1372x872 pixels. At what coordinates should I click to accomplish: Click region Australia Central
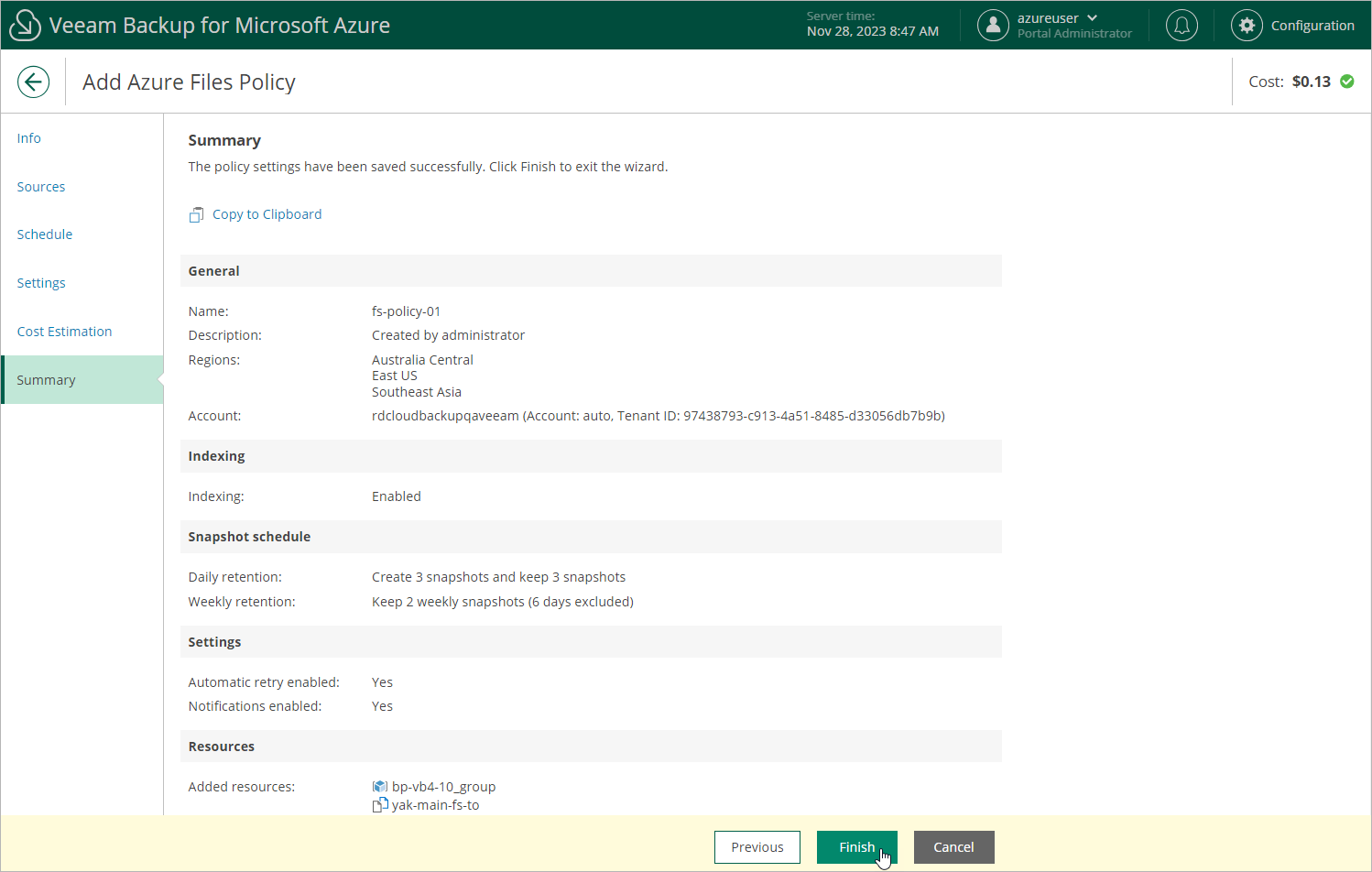[x=423, y=360]
